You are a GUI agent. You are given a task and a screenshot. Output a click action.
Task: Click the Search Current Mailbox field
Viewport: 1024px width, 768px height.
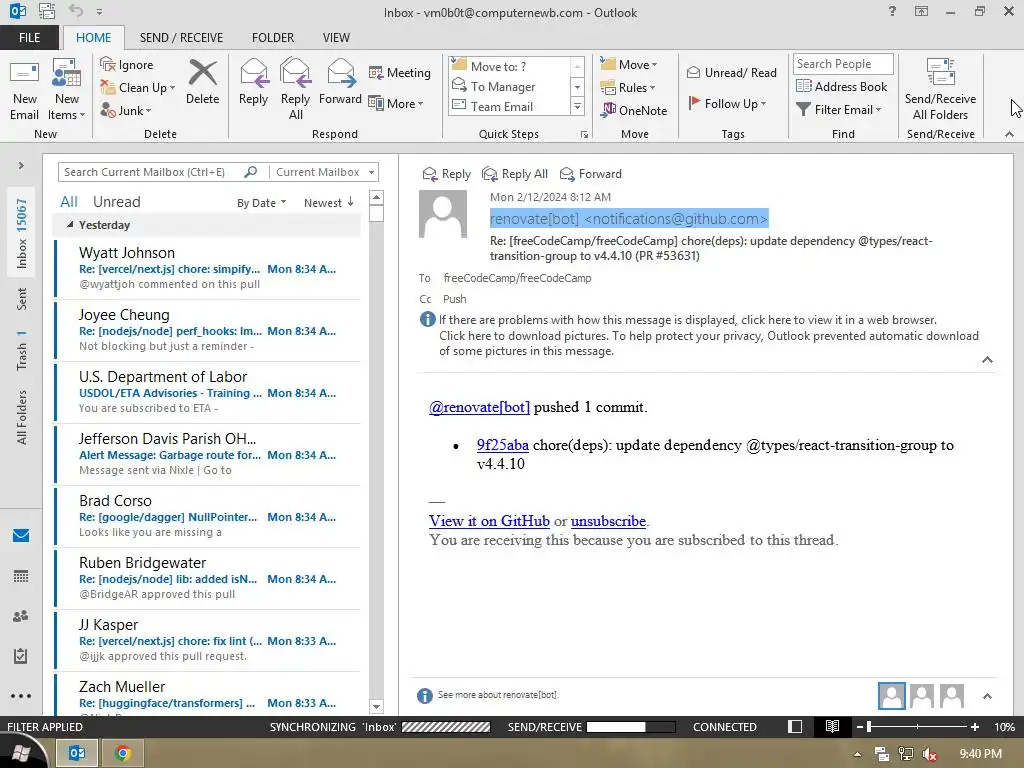pyautogui.click(x=152, y=172)
